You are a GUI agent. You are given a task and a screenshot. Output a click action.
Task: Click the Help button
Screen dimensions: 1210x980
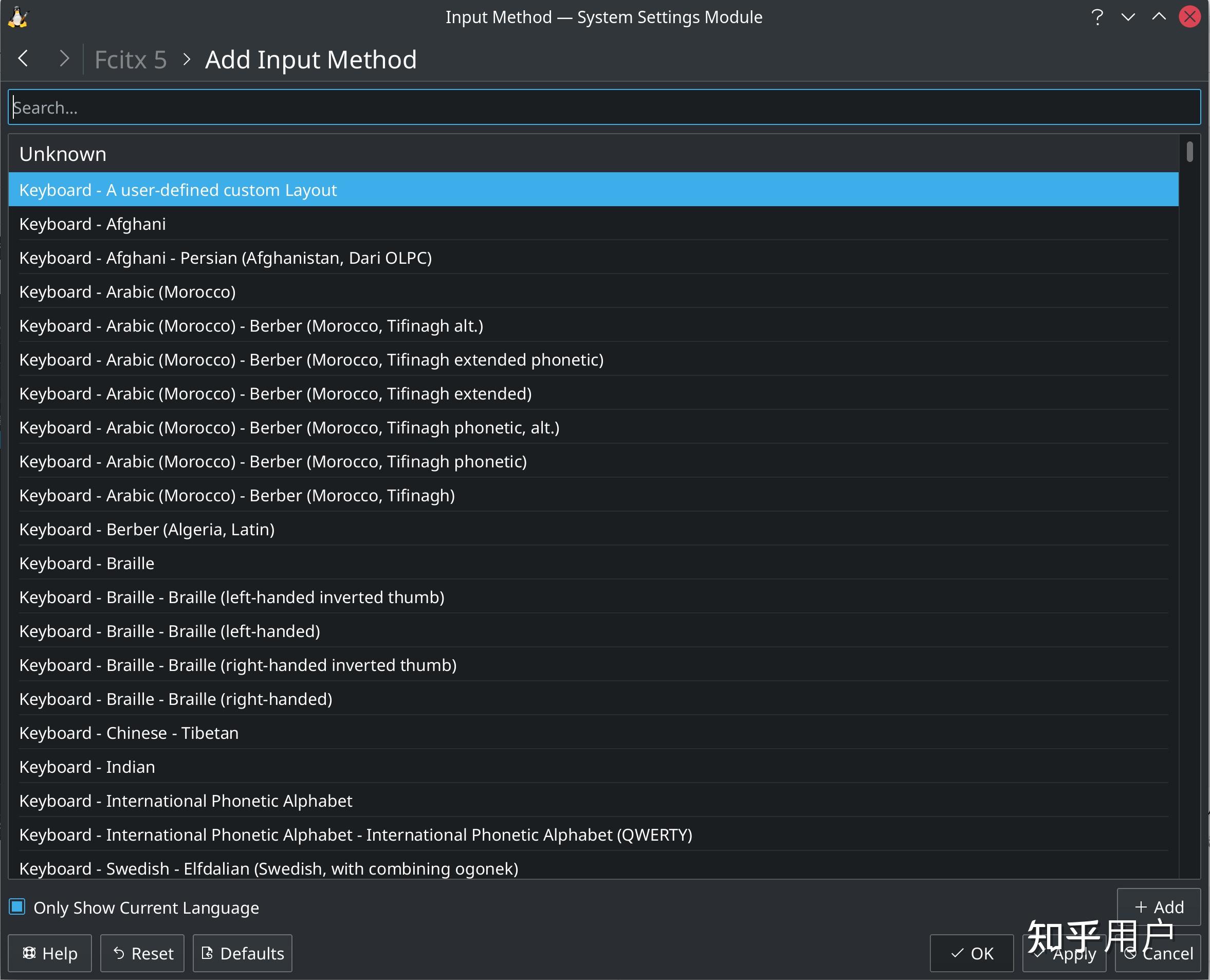click(x=50, y=953)
